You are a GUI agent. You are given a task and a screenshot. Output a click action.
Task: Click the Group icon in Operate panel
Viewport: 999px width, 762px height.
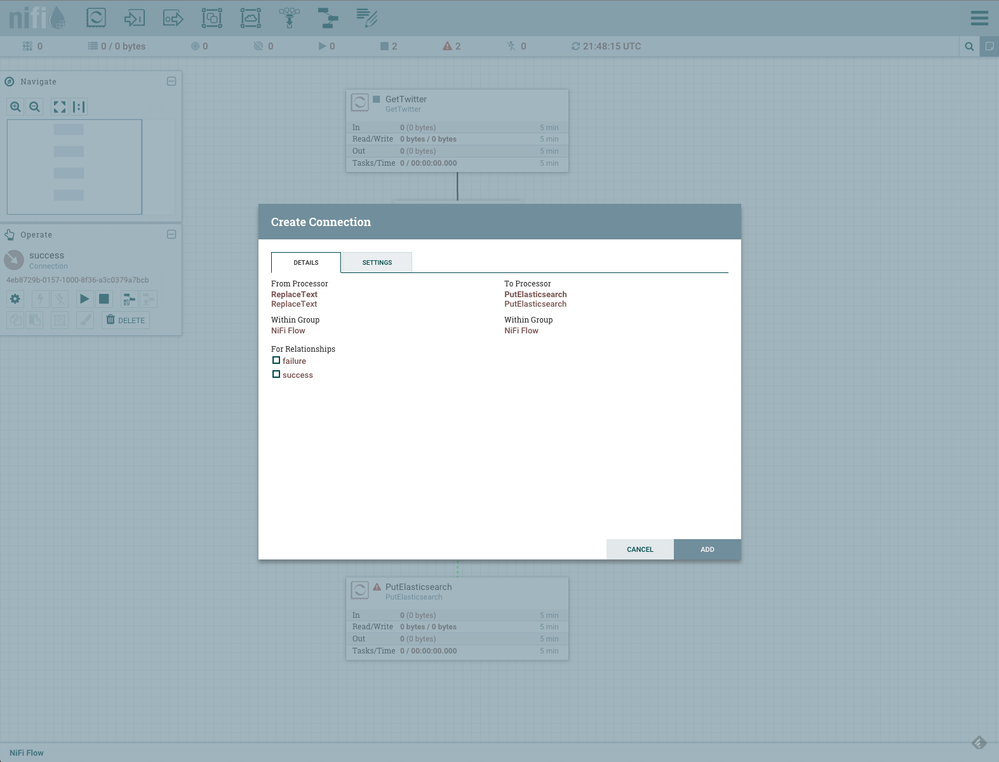[60, 320]
